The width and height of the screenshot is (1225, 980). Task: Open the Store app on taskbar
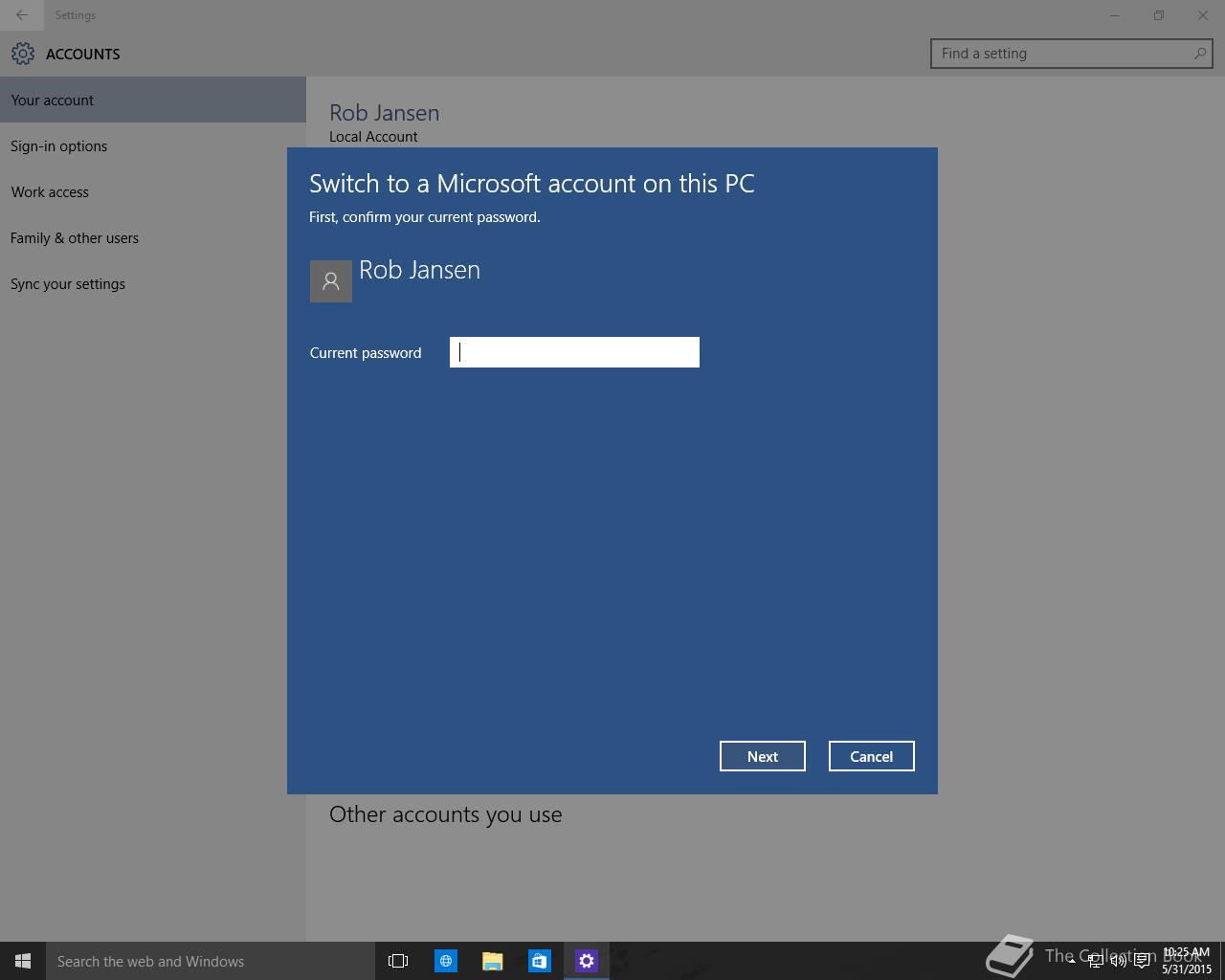tap(540, 961)
